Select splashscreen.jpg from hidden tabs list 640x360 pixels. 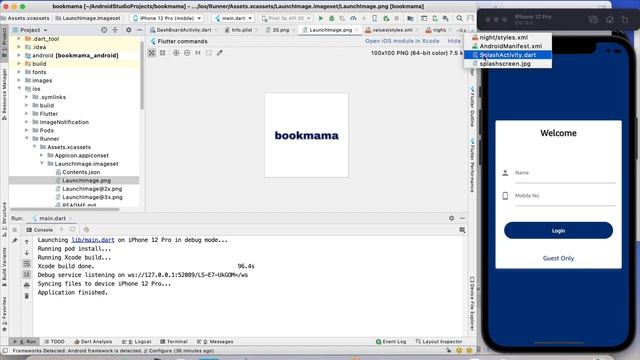(508, 64)
